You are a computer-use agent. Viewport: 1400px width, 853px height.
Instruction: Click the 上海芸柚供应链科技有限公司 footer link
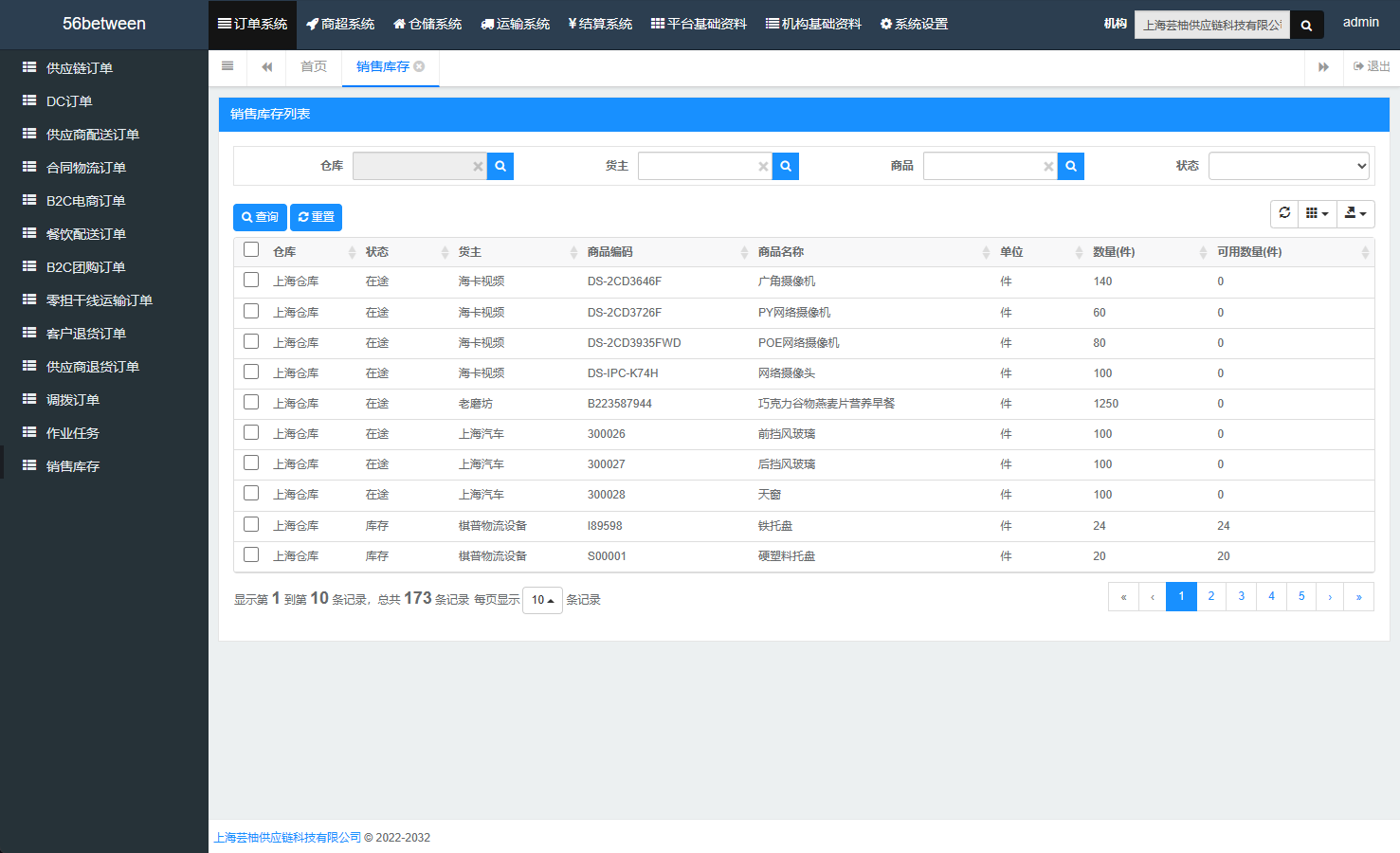[287, 838]
